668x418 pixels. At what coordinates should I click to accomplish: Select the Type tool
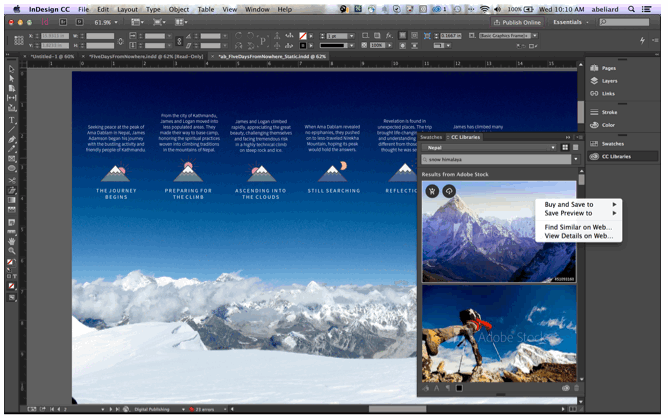12,120
